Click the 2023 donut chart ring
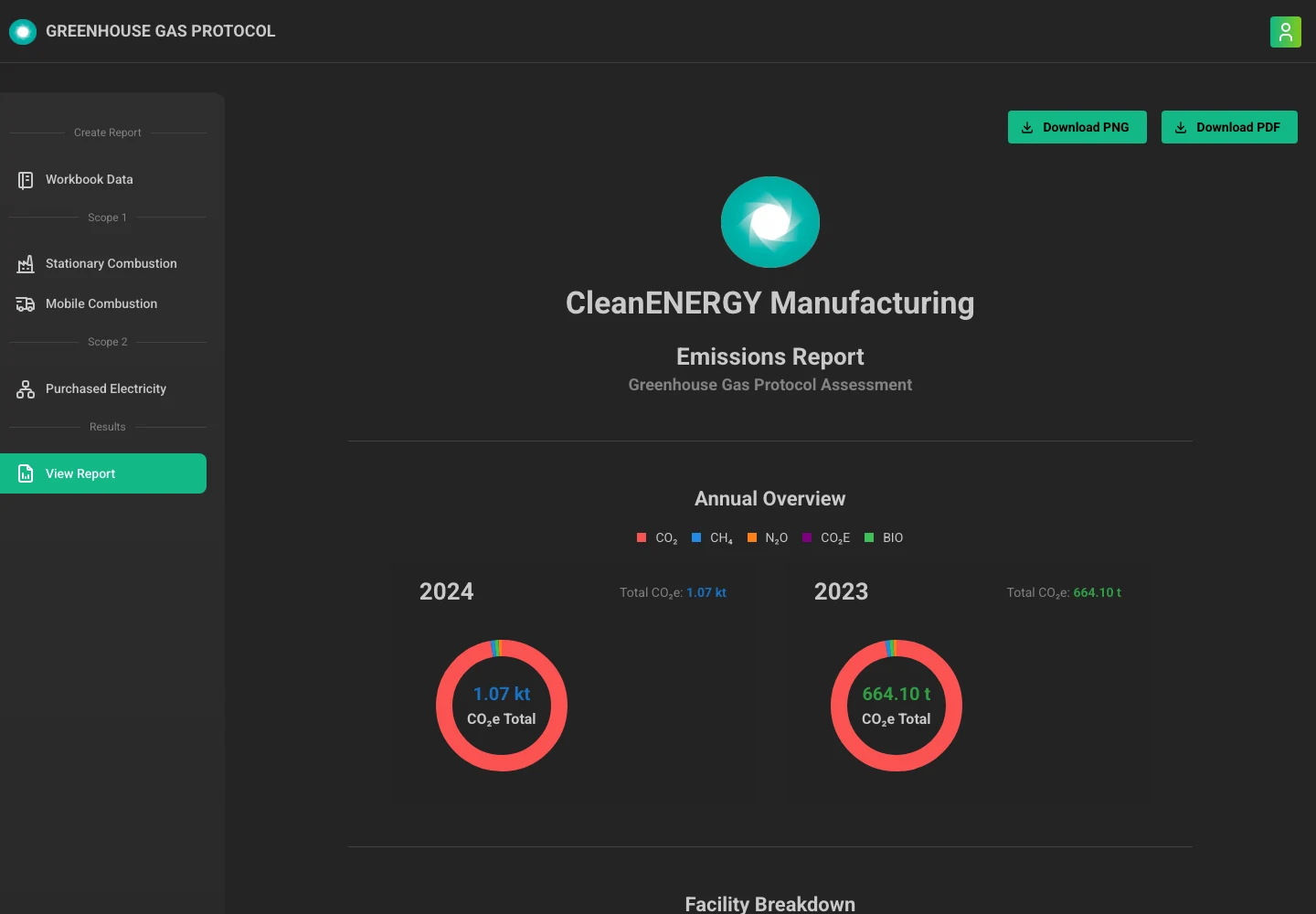Image resolution: width=1316 pixels, height=914 pixels. [x=897, y=762]
